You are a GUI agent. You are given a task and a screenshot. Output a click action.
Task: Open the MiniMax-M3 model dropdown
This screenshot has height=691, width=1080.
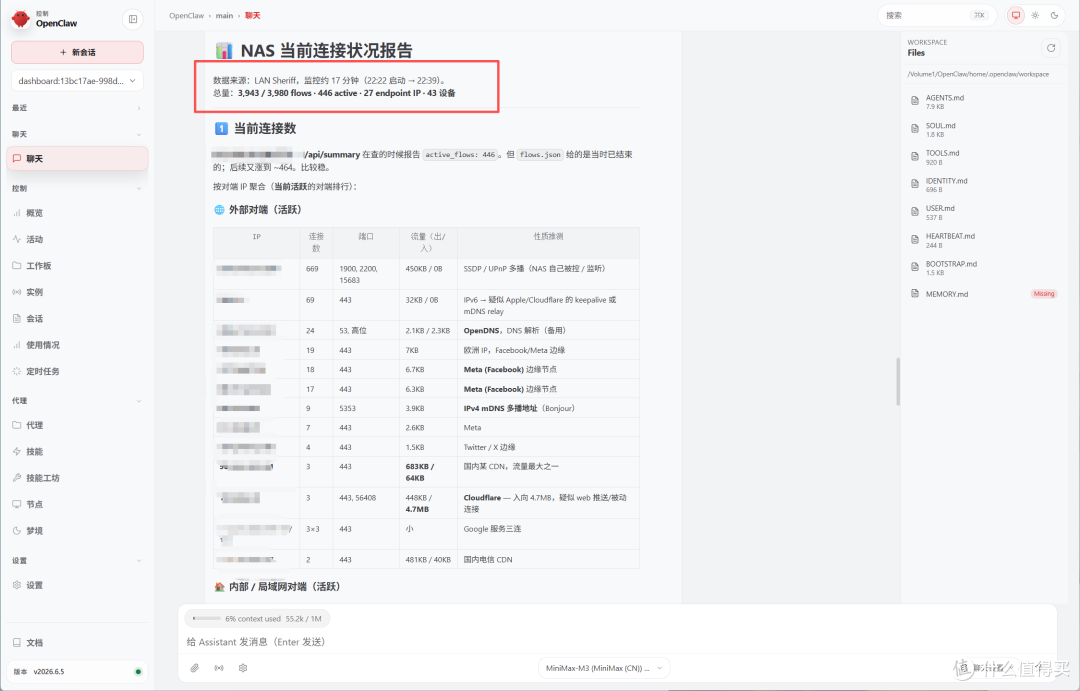click(604, 668)
